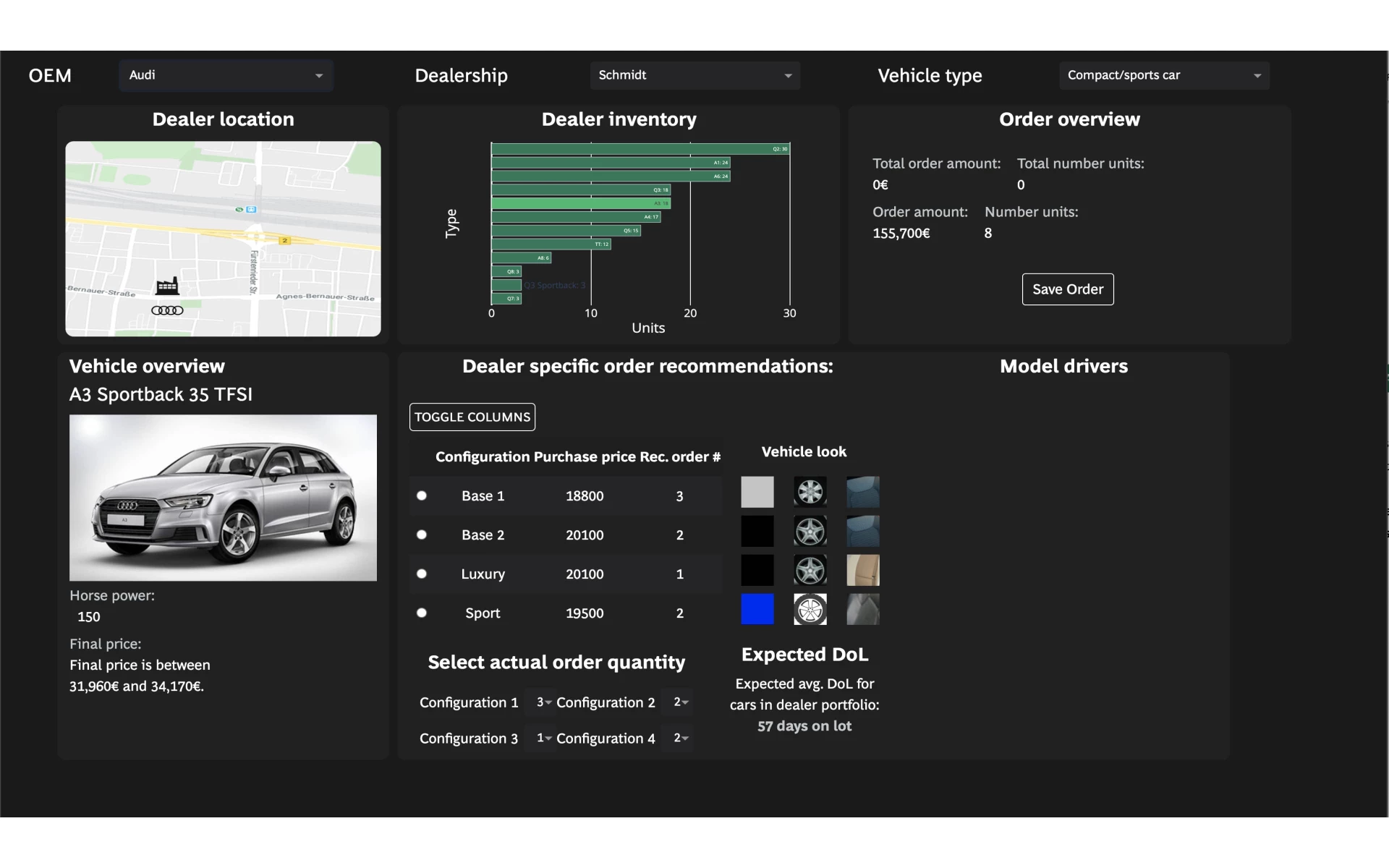
Task: Click the Q7: 3 inventory bar
Action: point(506,299)
